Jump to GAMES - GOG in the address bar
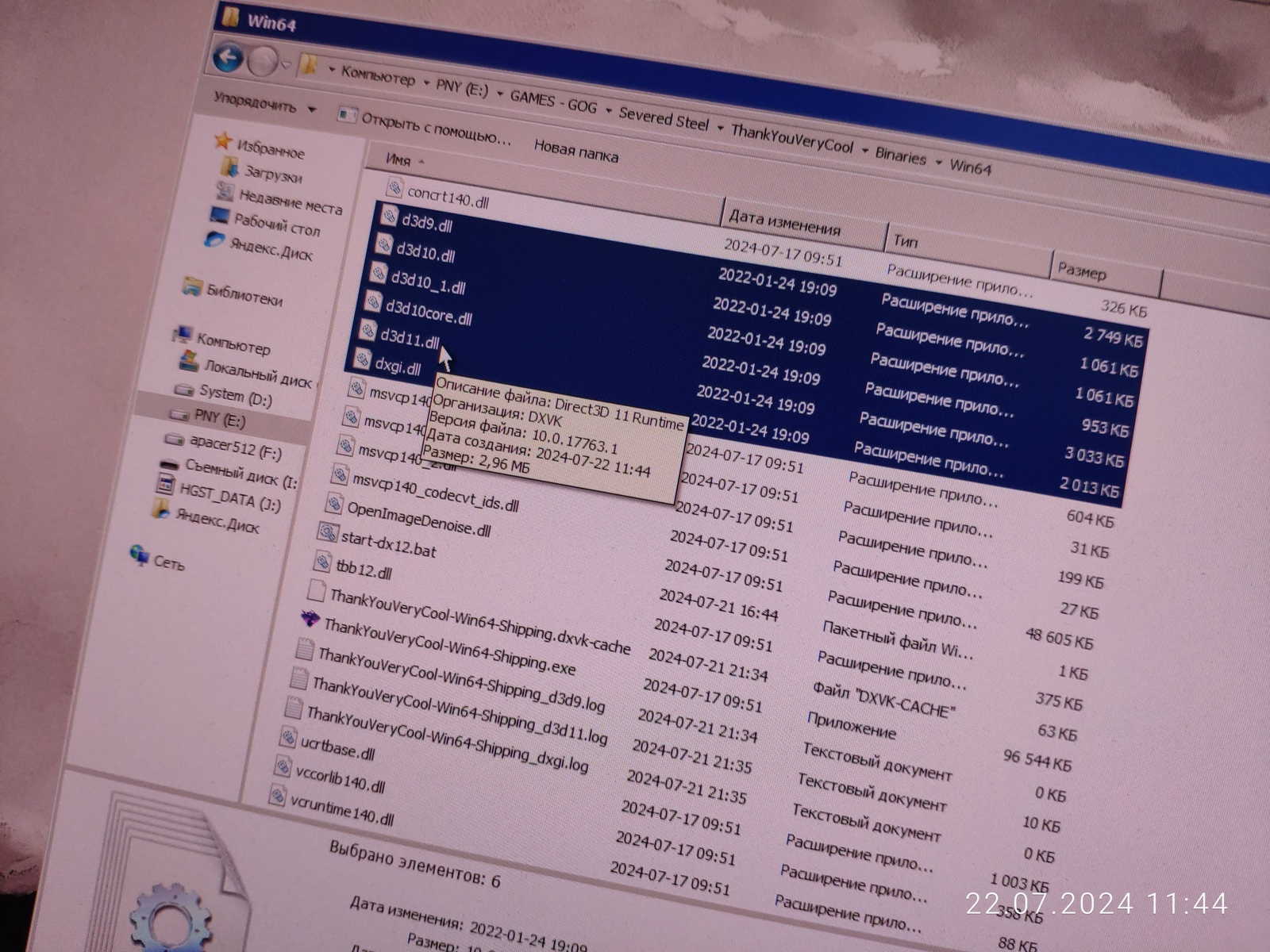This screenshot has height=952, width=1270. tap(553, 102)
